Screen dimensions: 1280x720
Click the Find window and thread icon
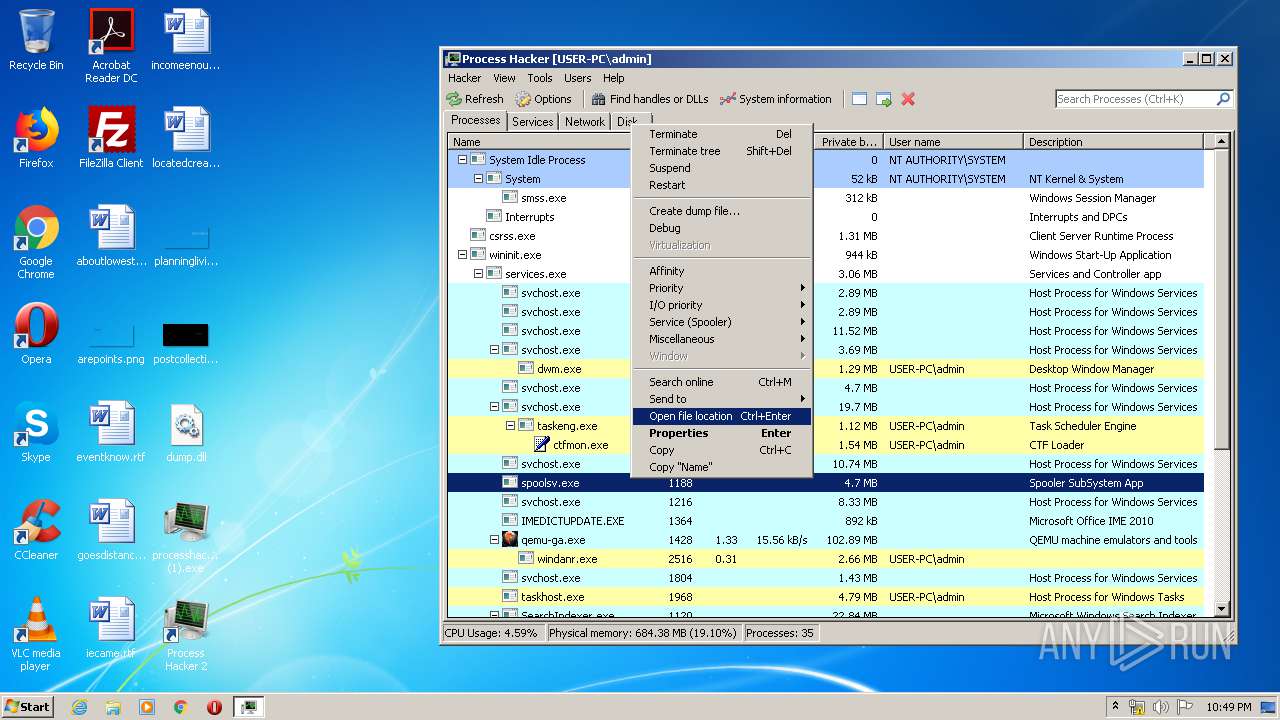pos(884,99)
